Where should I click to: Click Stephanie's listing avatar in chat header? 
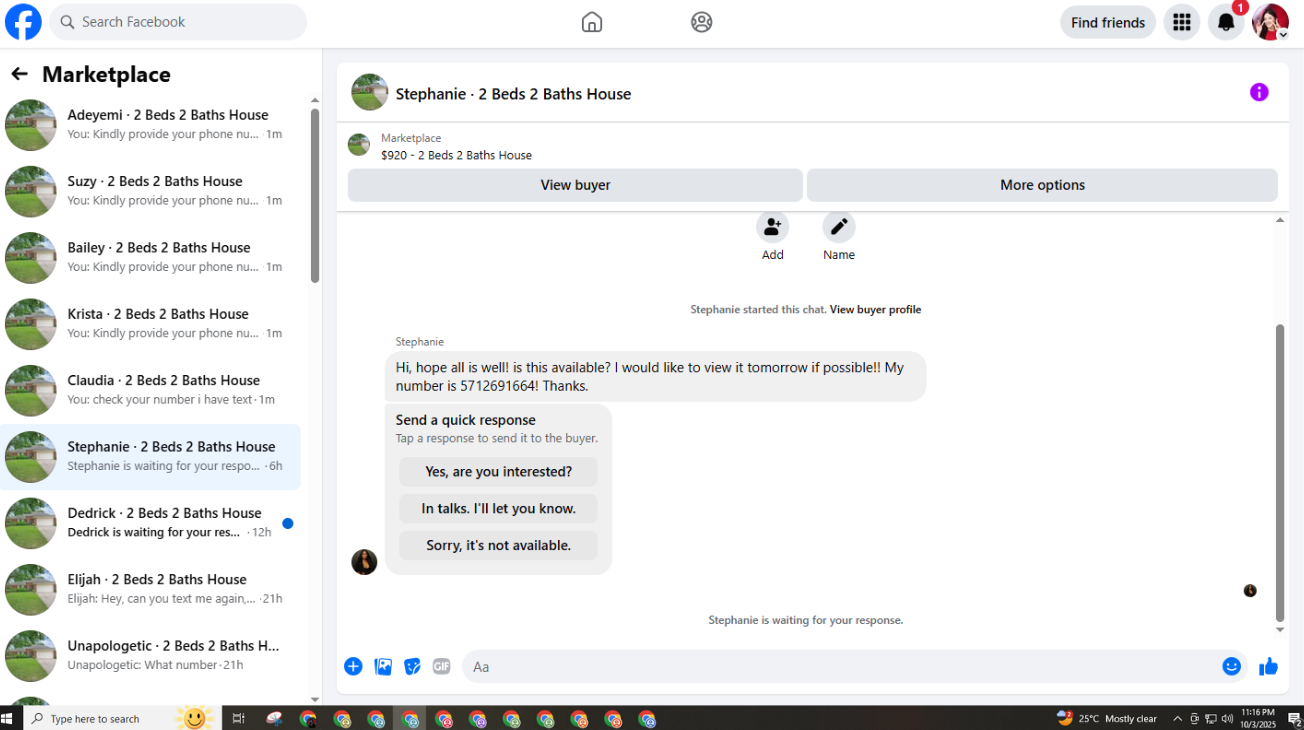[370, 92]
